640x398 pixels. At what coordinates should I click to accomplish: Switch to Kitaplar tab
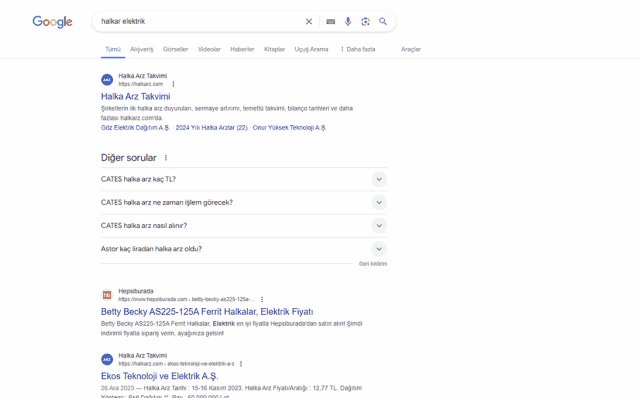coord(274,49)
